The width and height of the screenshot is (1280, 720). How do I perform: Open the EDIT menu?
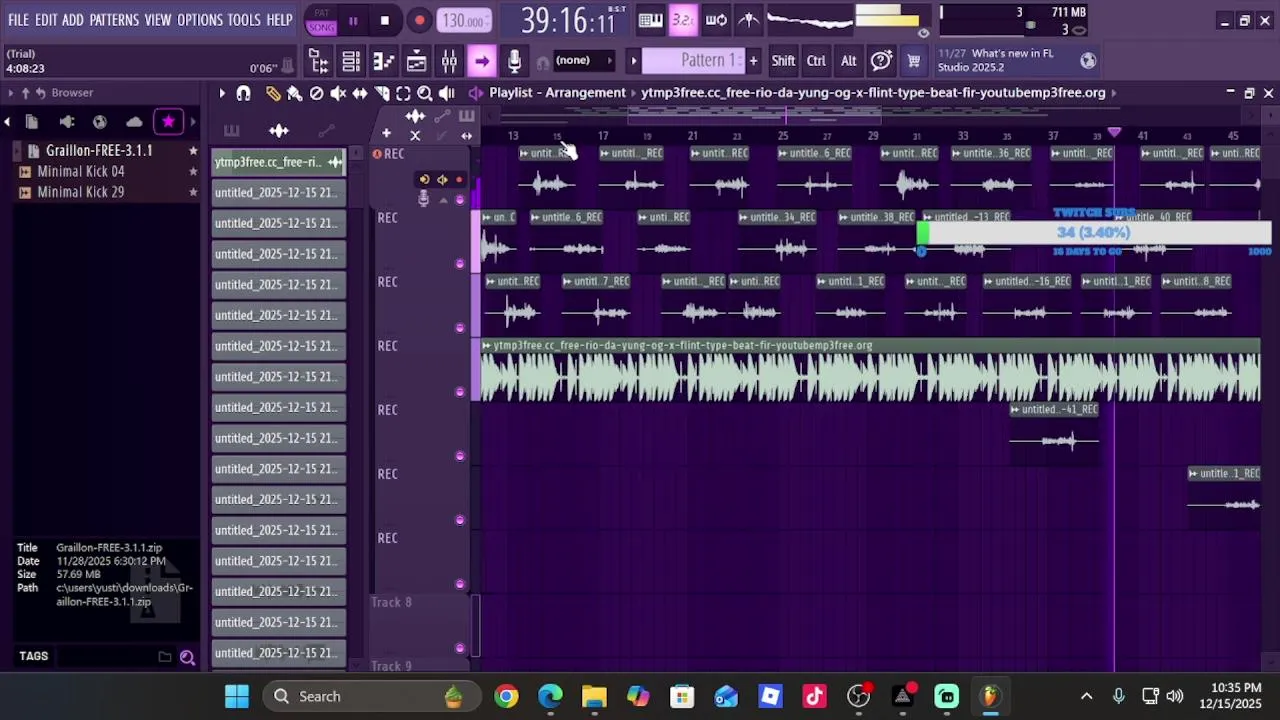[x=46, y=20]
